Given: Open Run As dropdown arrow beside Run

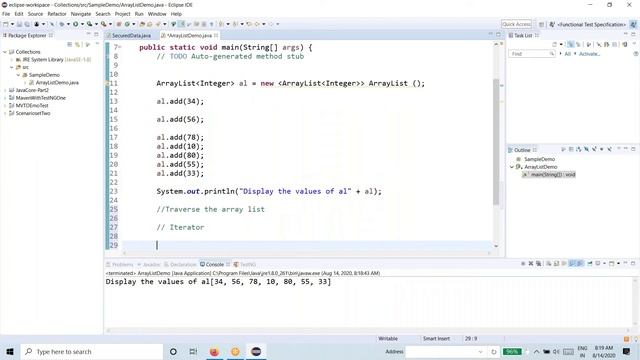Looking at the screenshot, I should point(82,24).
